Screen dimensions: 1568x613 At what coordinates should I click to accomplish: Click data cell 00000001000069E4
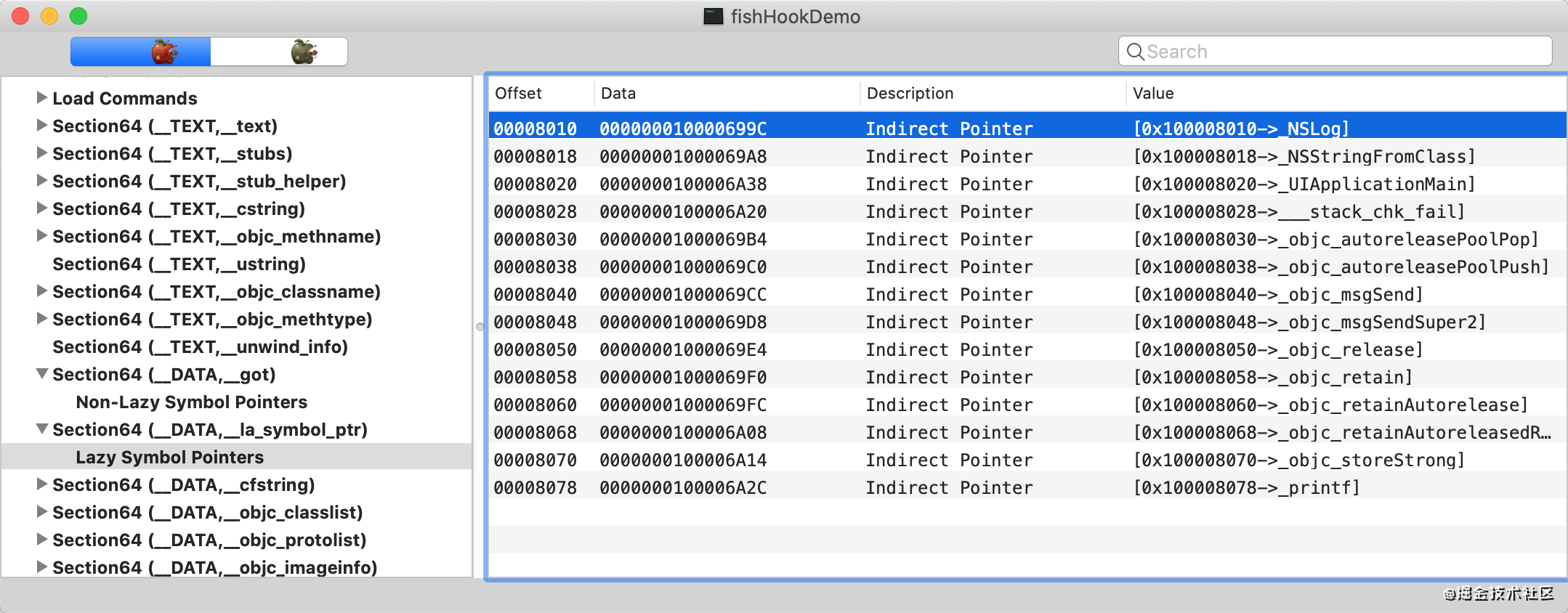(683, 349)
